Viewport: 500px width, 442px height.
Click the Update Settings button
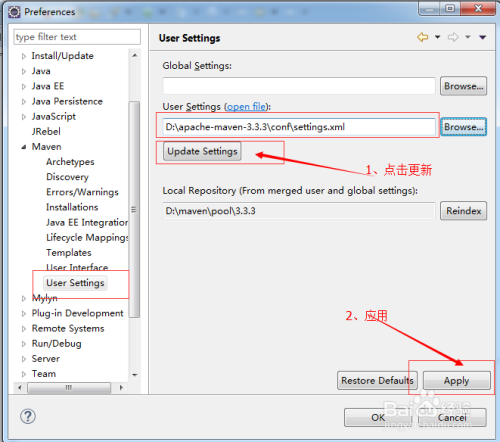(x=202, y=151)
